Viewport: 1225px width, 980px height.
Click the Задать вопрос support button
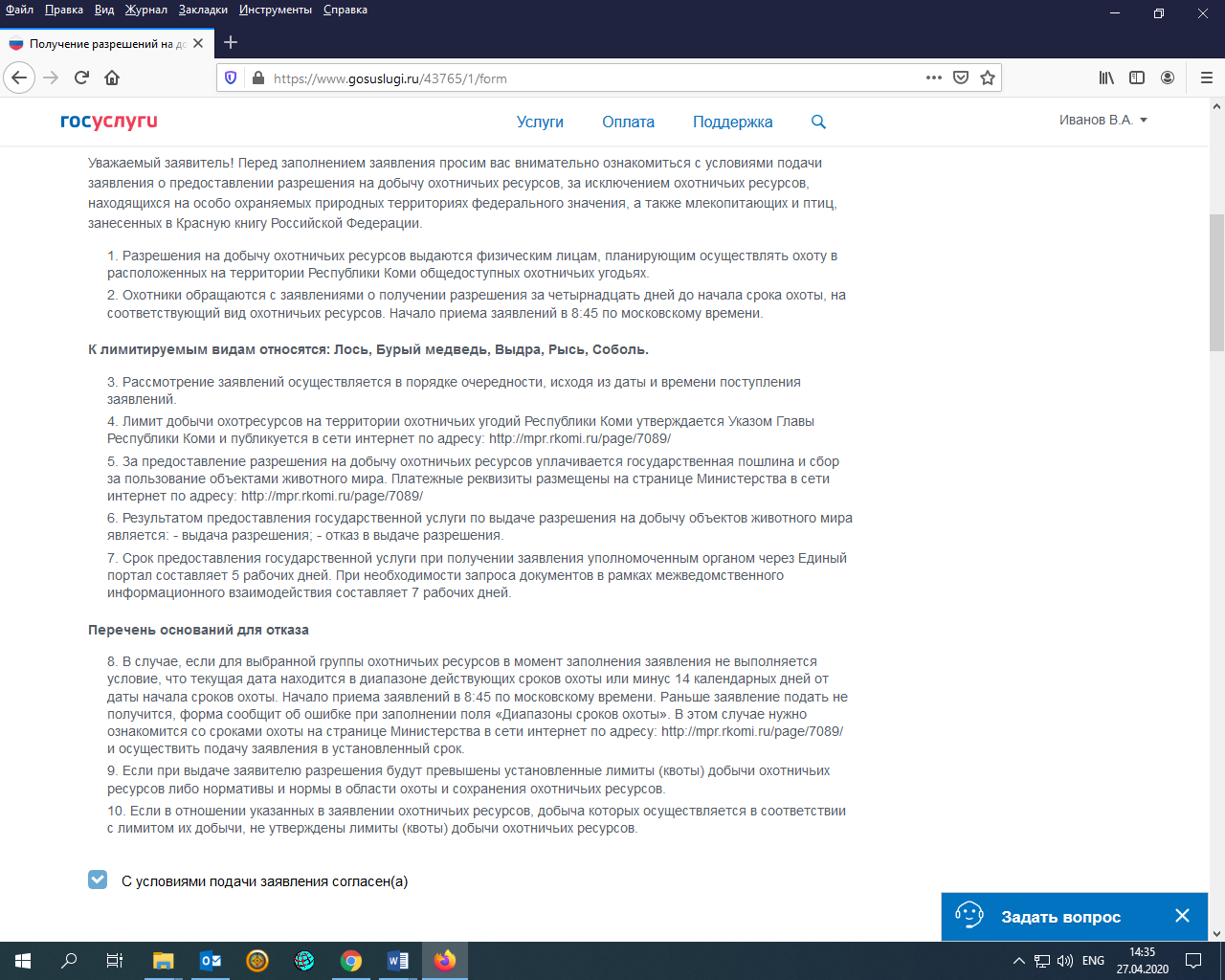[1059, 917]
